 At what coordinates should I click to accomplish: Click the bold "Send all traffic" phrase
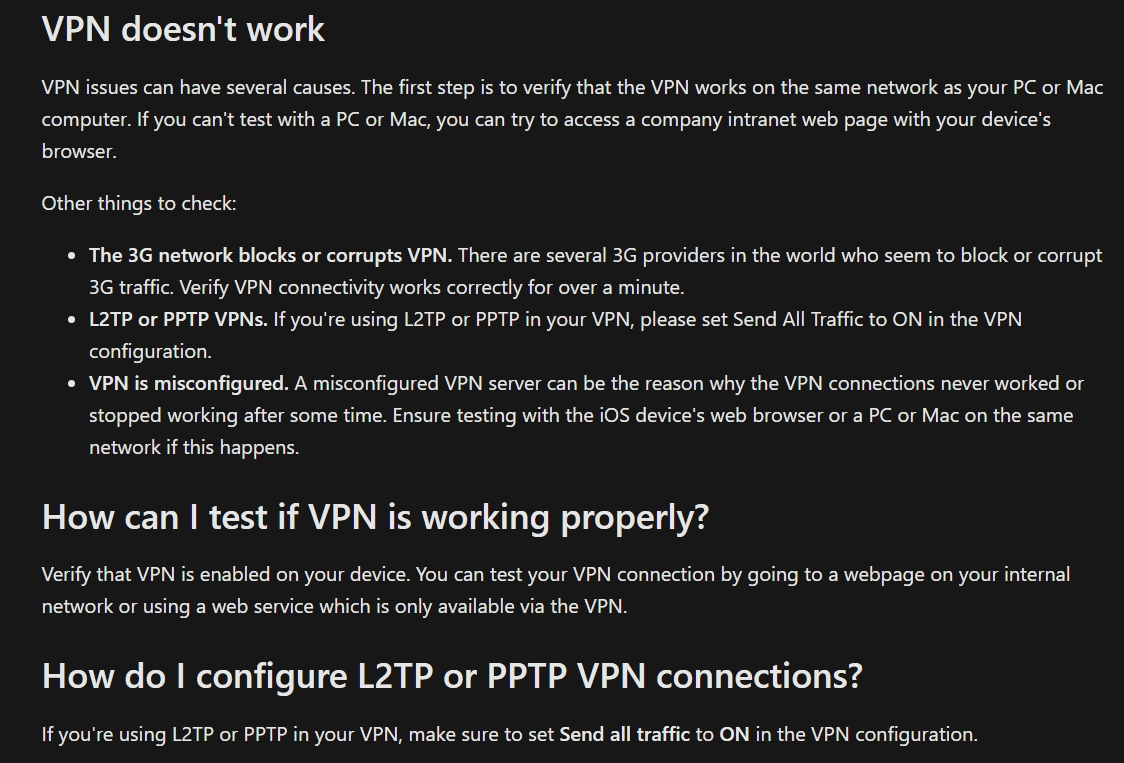(624, 734)
